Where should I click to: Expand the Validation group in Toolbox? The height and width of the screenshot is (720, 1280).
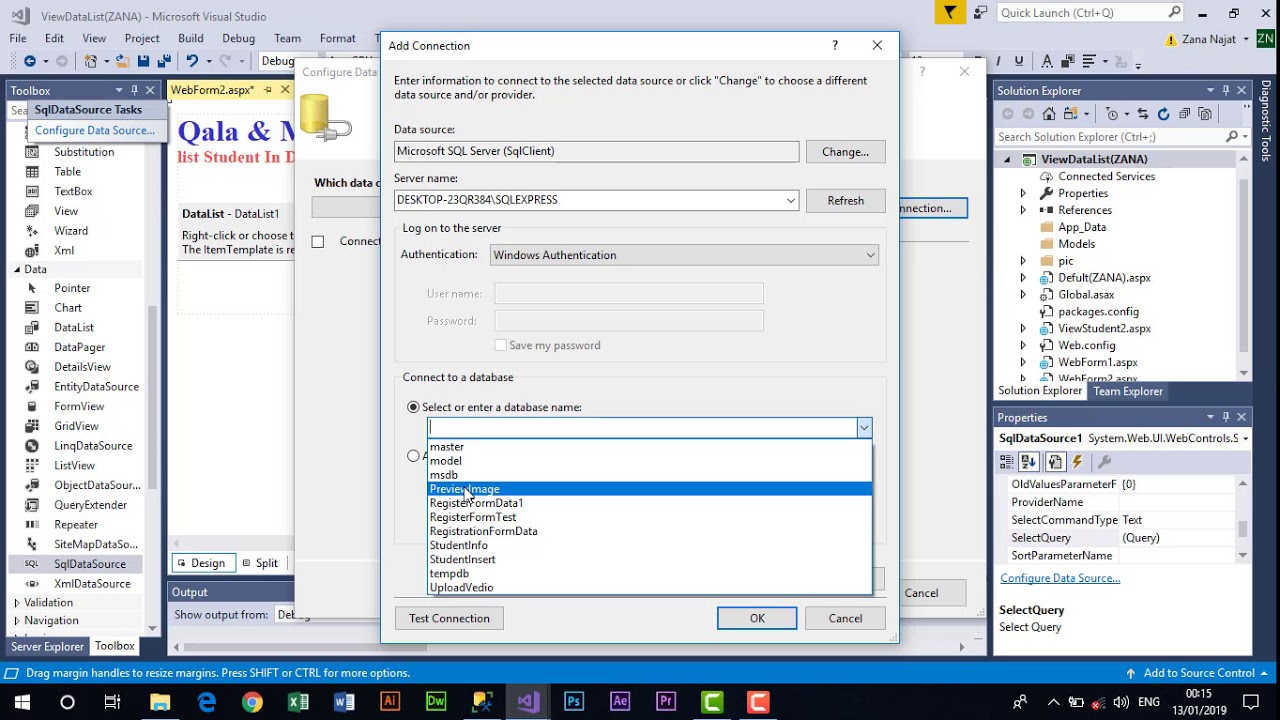tap(17, 603)
